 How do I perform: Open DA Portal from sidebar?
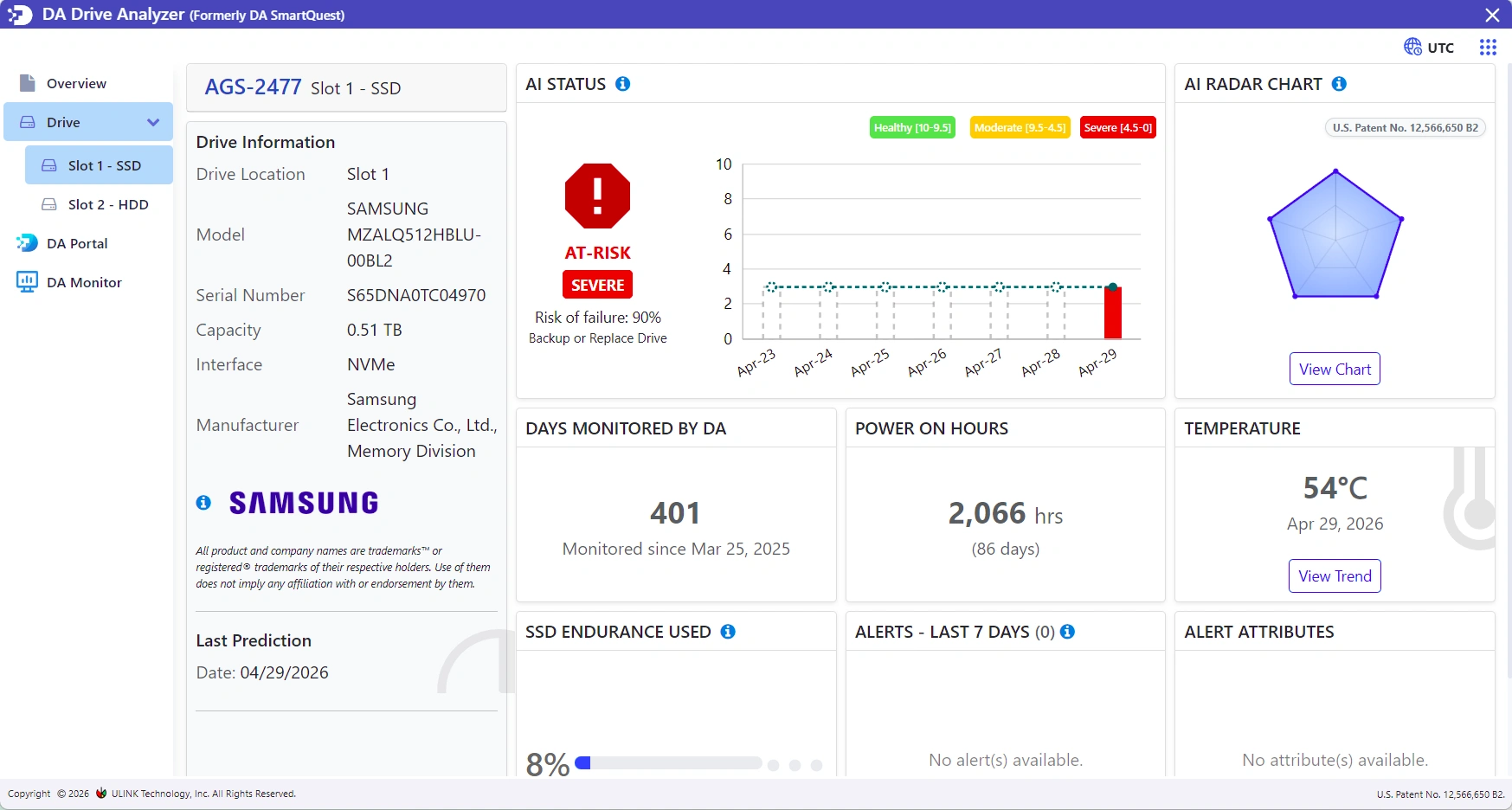point(88,243)
